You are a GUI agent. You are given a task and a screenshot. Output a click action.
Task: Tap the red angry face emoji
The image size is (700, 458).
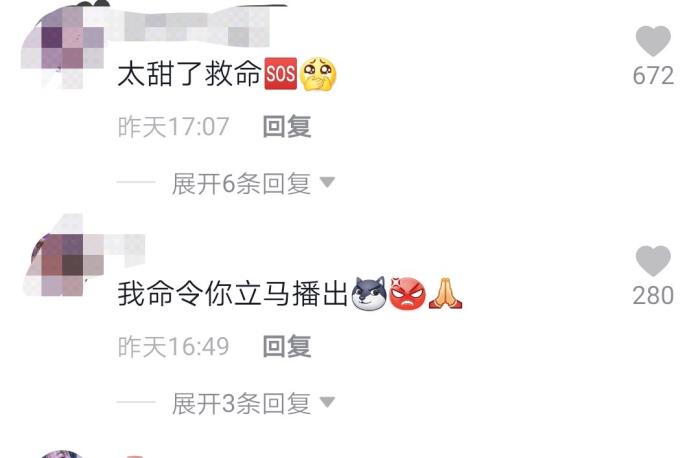tap(407, 294)
